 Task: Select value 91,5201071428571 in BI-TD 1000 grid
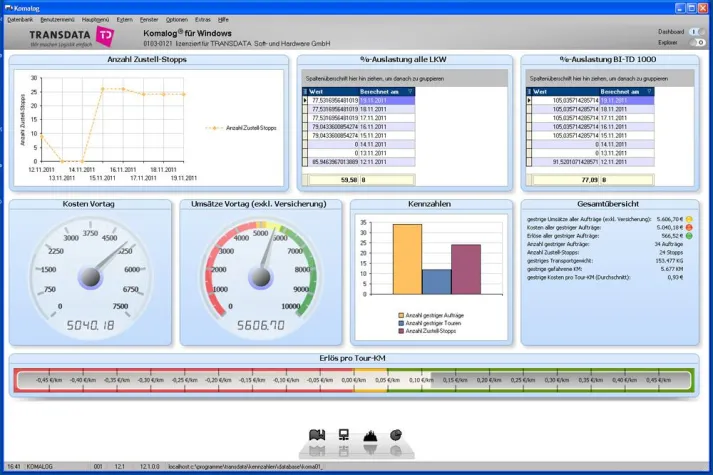(566, 162)
